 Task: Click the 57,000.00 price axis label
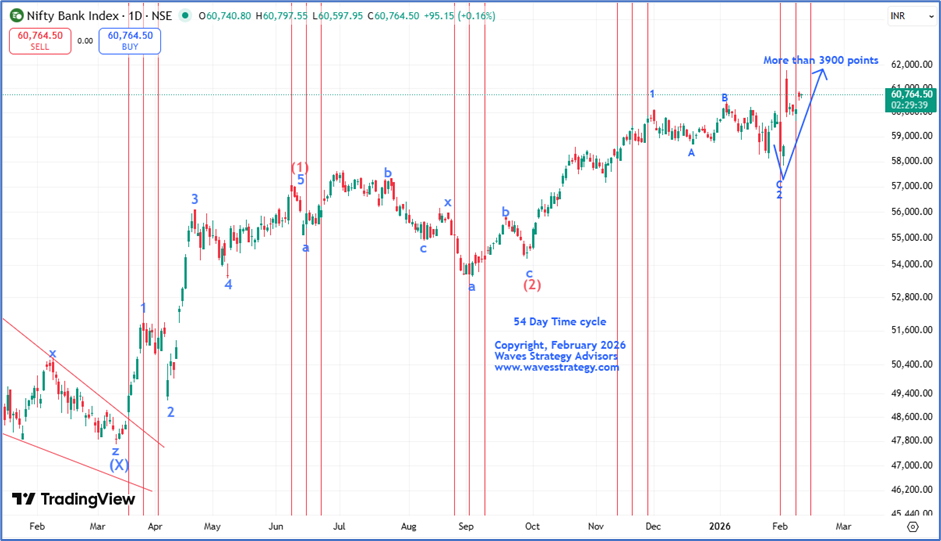pyautogui.click(x=912, y=186)
